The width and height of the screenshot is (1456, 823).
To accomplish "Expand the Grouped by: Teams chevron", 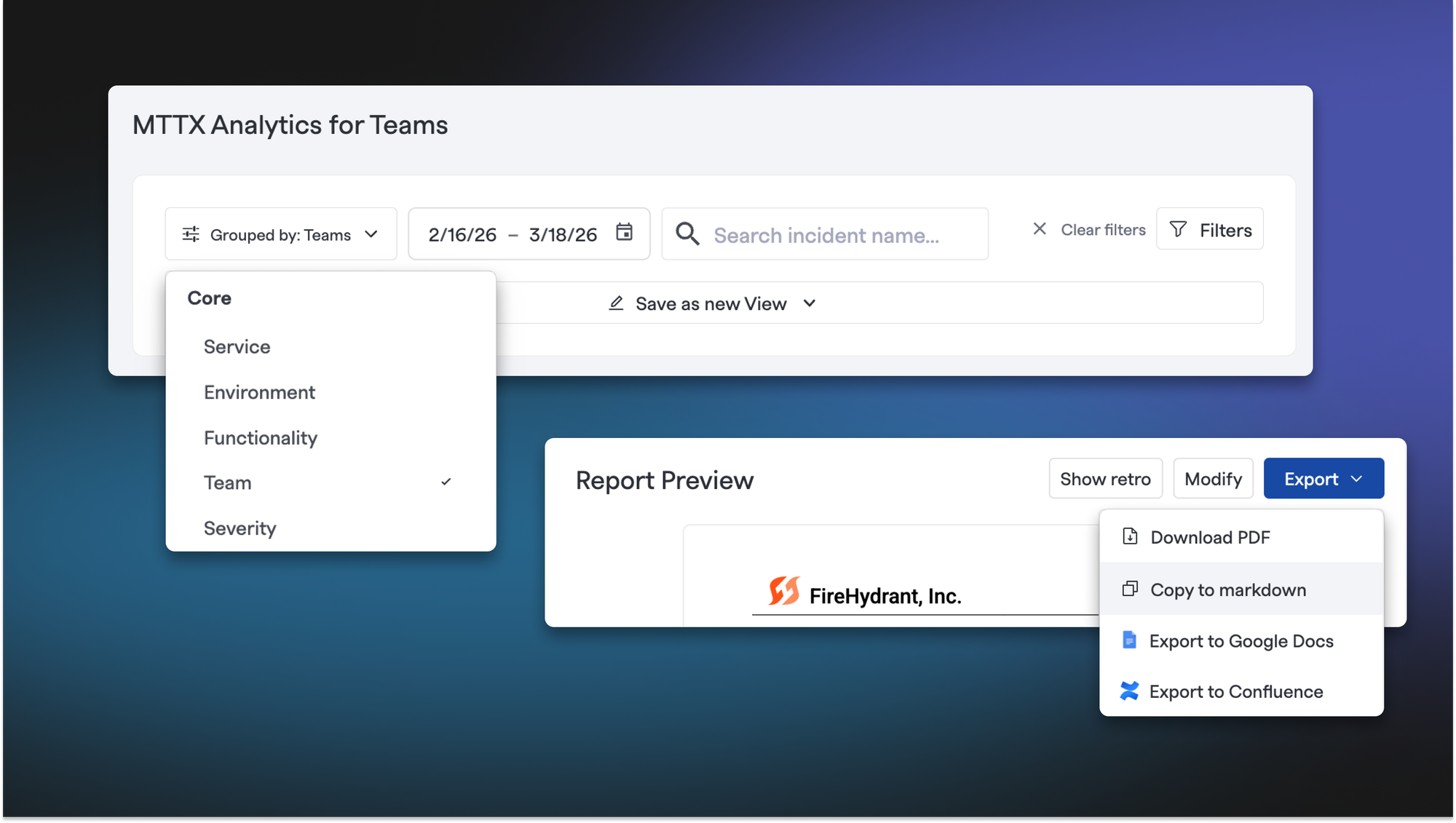I will 371,234.
